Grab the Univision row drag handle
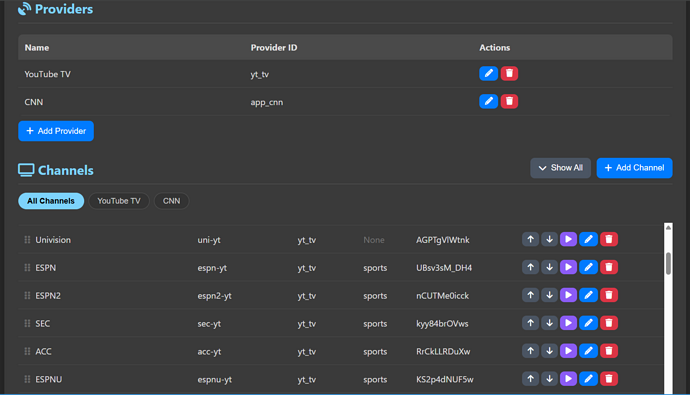The width and height of the screenshot is (690, 395). [27, 240]
